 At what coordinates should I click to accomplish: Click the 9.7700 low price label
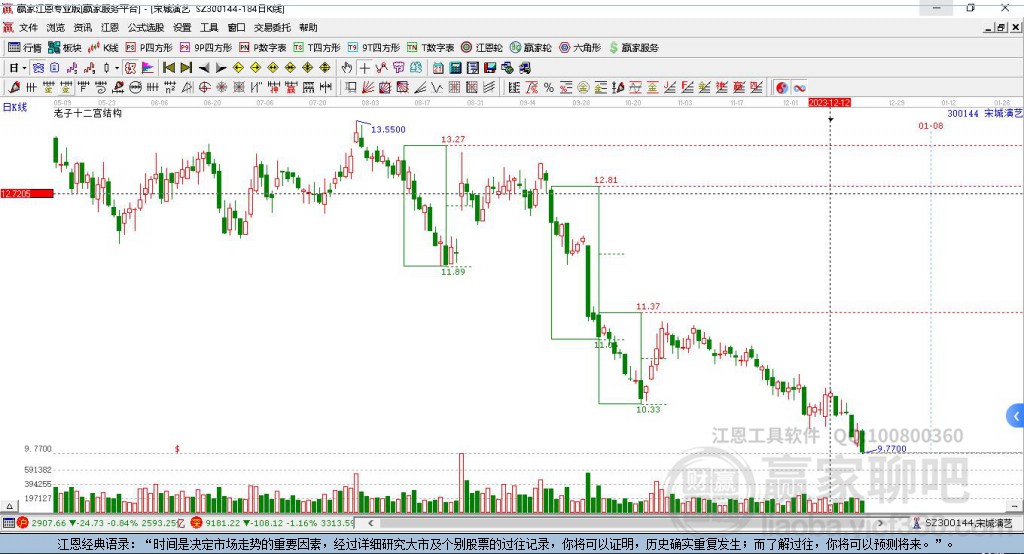click(891, 449)
